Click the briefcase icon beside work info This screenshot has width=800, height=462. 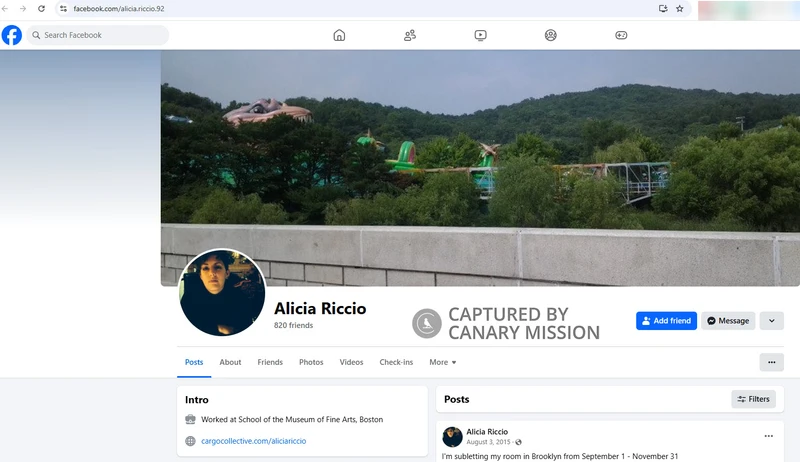point(190,419)
